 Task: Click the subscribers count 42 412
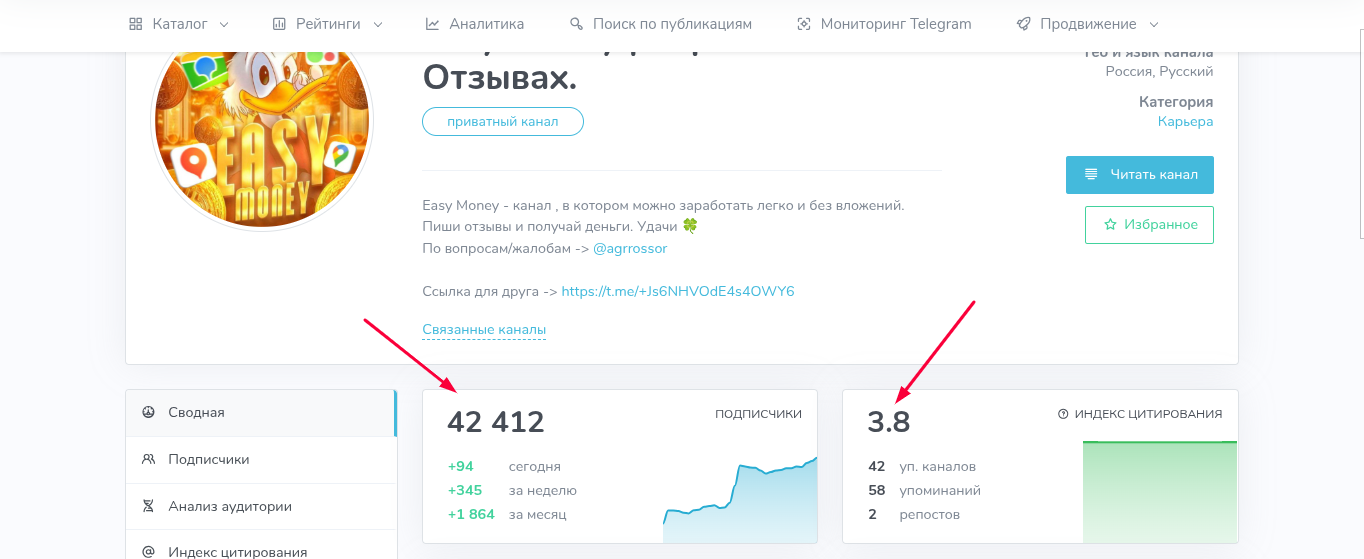pyautogui.click(x=496, y=422)
